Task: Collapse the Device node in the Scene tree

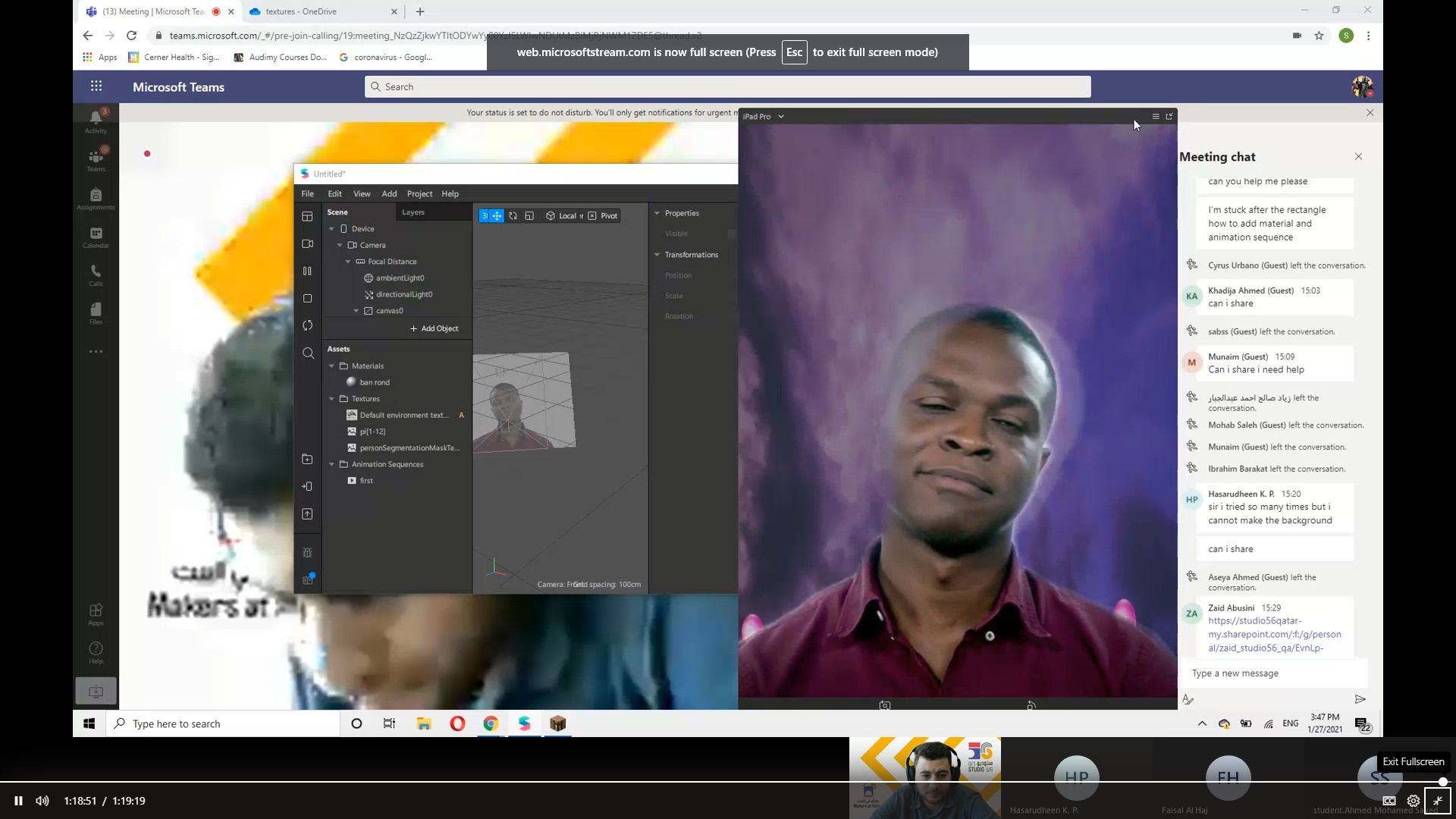Action: pos(331,229)
